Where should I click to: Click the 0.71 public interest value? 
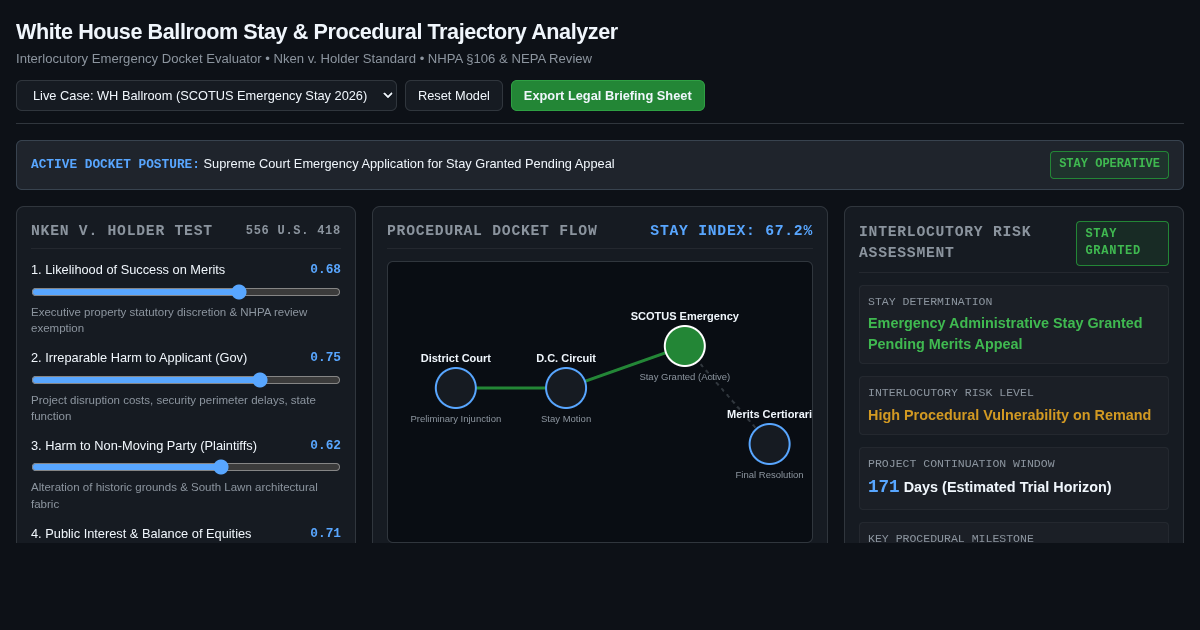tap(325, 534)
